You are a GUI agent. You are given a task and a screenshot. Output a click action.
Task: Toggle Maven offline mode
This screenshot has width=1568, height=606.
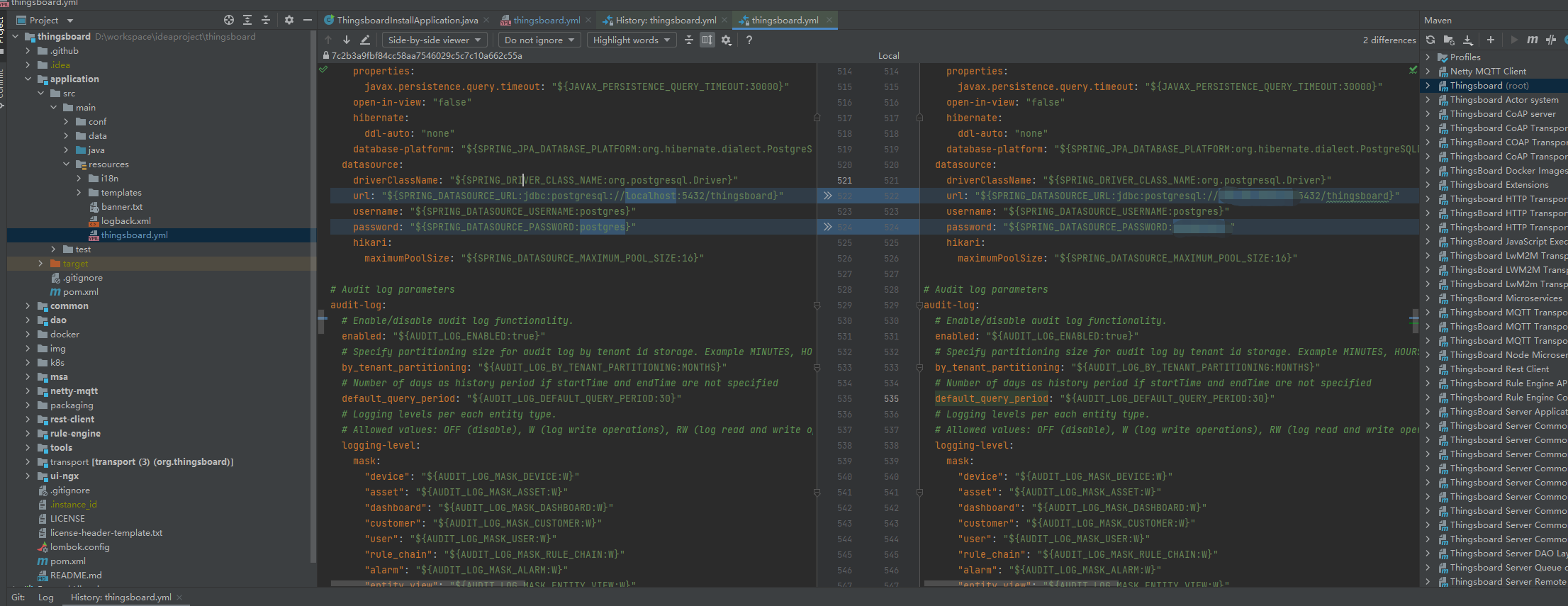[1551, 40]
